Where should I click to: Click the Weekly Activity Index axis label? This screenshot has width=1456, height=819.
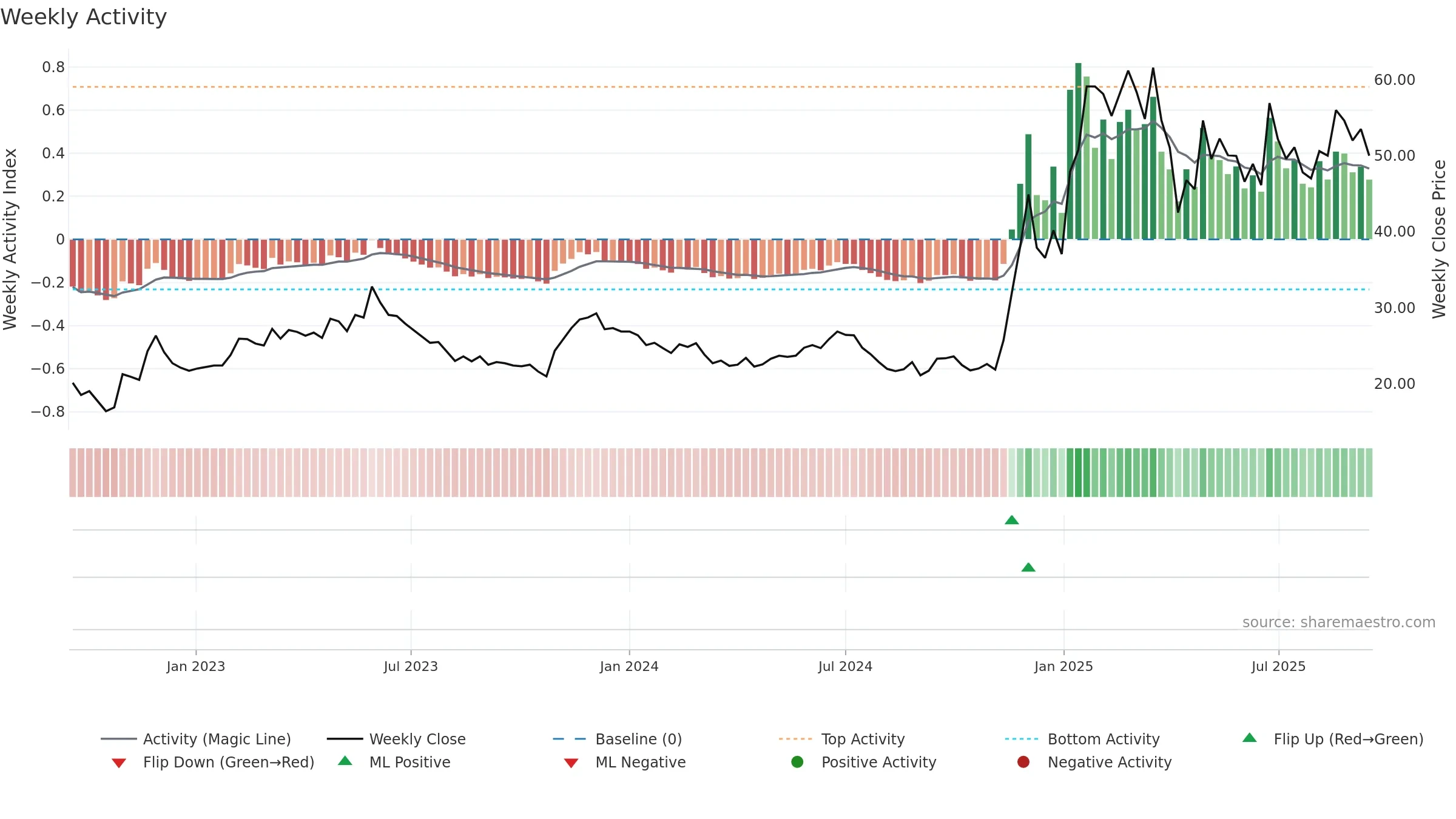[10, 239]
